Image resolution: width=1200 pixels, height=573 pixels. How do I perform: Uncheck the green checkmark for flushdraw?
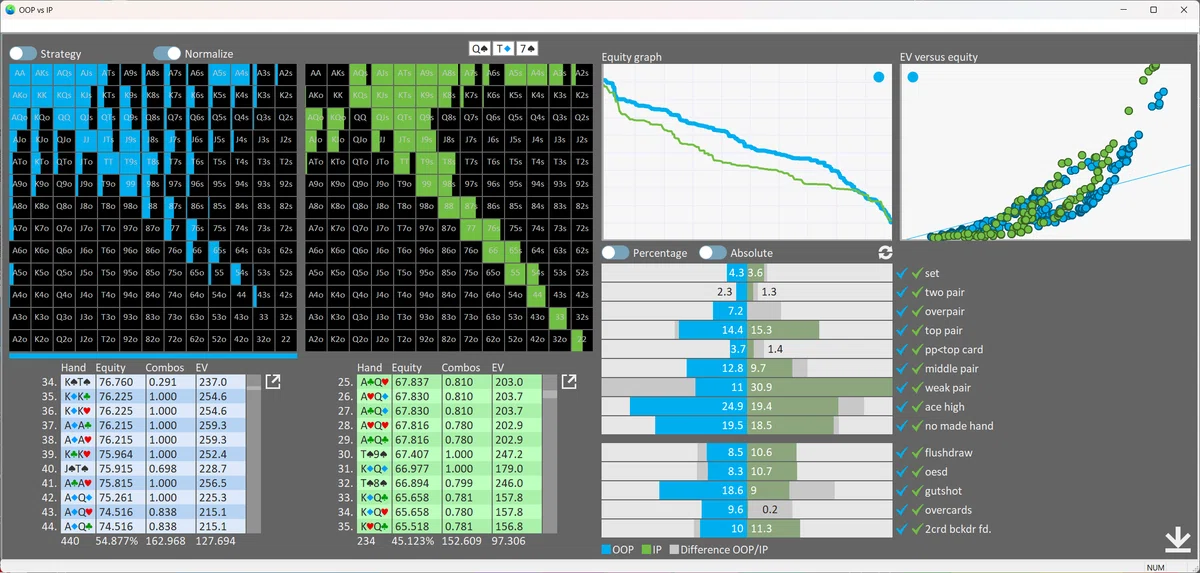click(x=917, y=453)
